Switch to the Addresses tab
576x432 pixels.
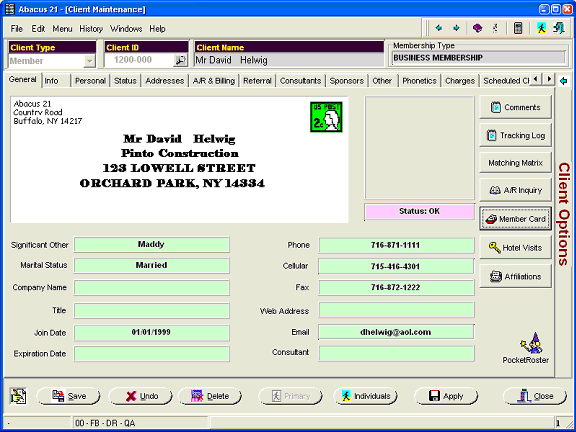pyautogui.click(x=165, y=81)
